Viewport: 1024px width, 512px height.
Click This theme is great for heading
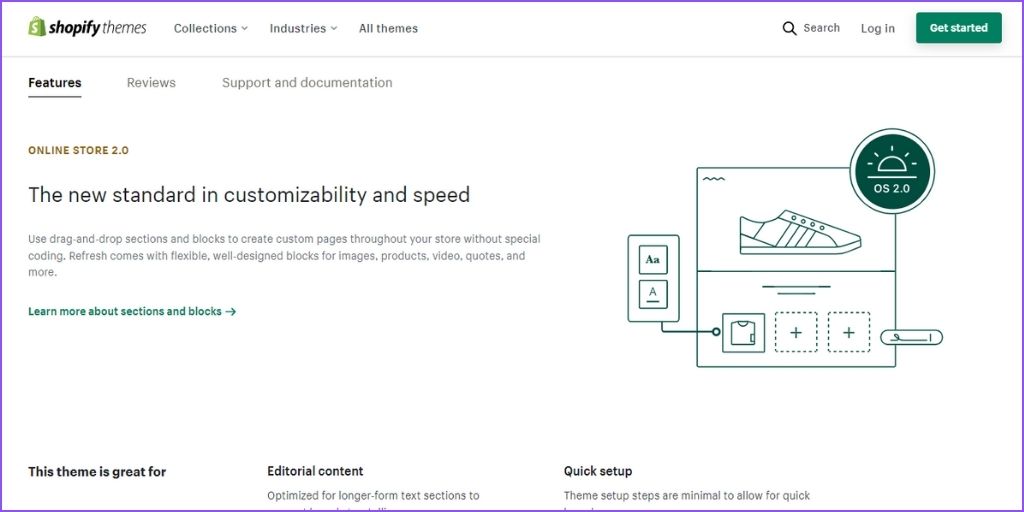[x=97, y=472]
